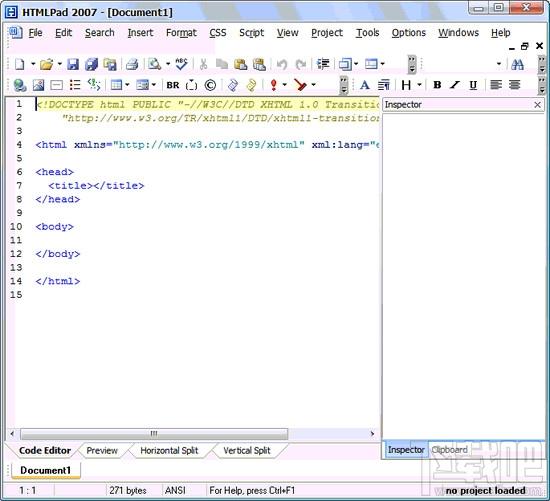Screen dimensions: 550x501
Task: Click the Paste clipboard icon
Action: click(241, 64)
